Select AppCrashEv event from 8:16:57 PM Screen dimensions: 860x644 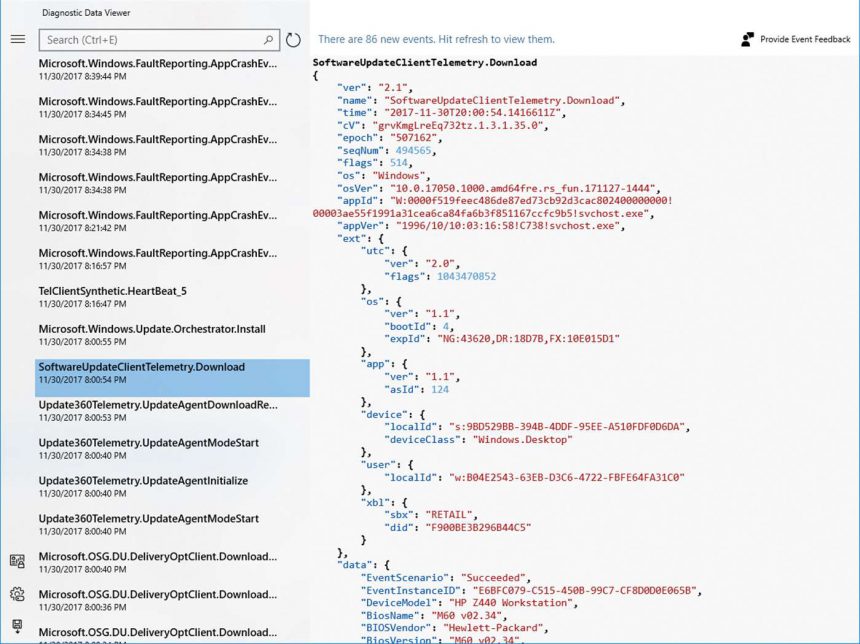click(x=172, y=259)
